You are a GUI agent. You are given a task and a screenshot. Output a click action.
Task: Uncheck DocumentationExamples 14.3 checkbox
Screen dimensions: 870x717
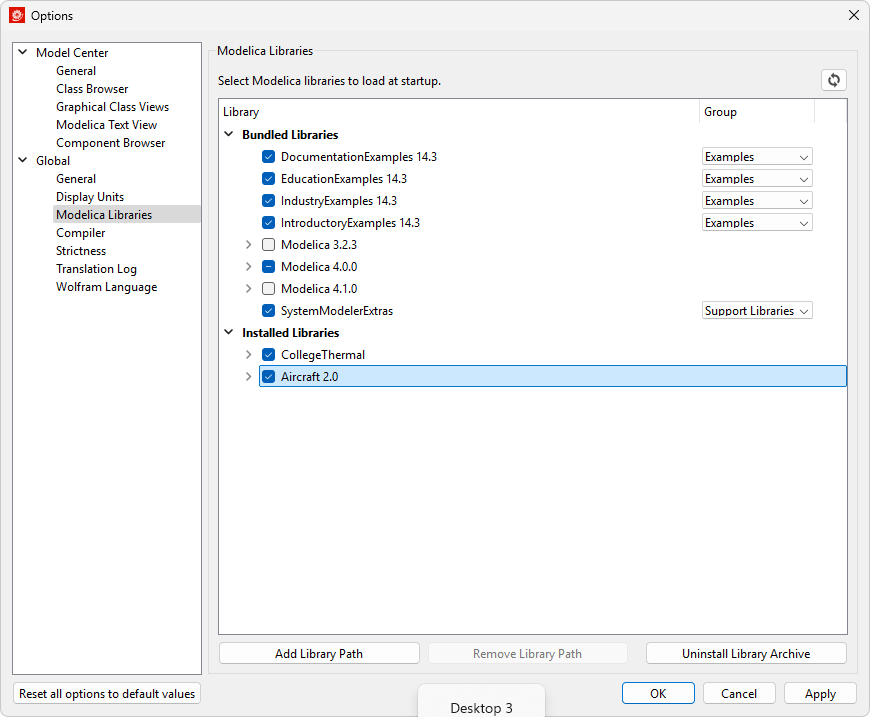tap(269, 156)
